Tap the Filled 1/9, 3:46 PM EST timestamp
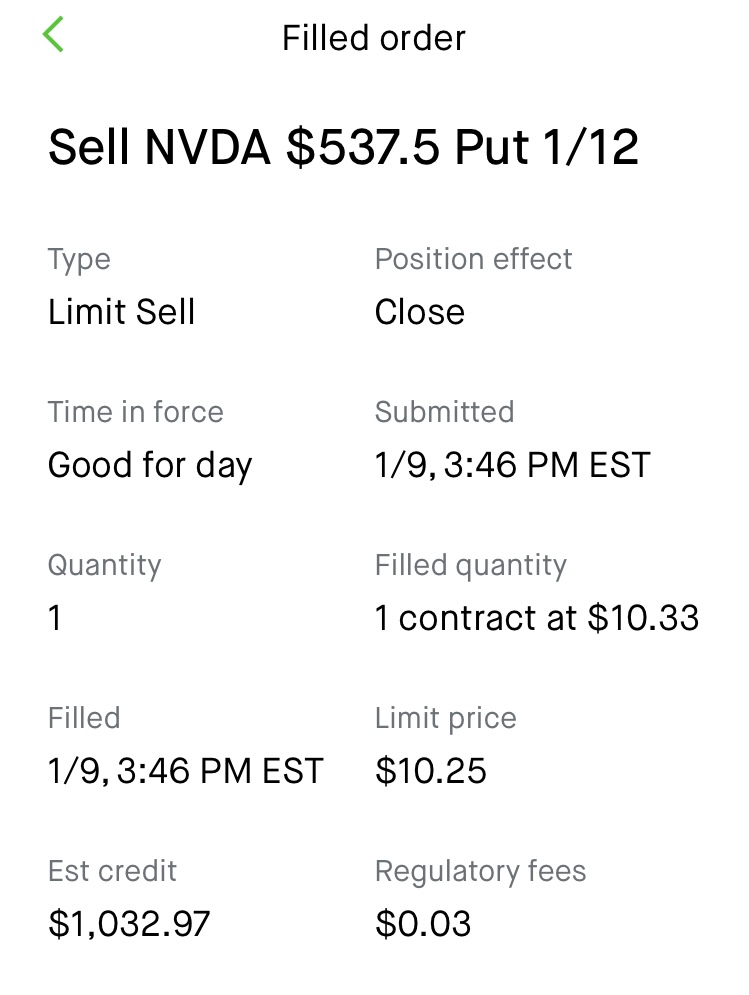The width and height of the screenshot is (749, 995). [x=186, y=771]
